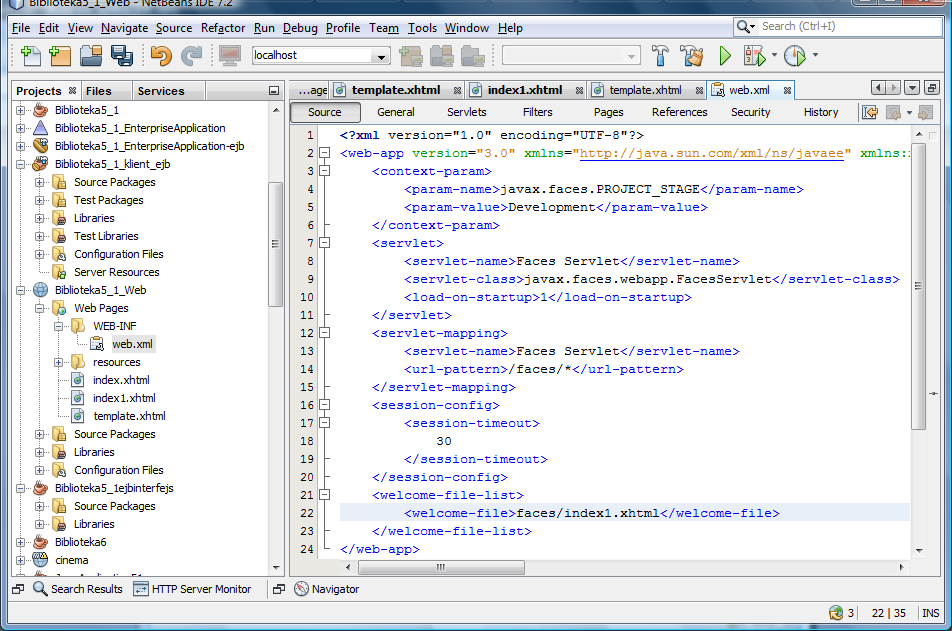This screenshot has height=631, width=952.
Task: Run the project with green arrow
Action: coord(725,56)
